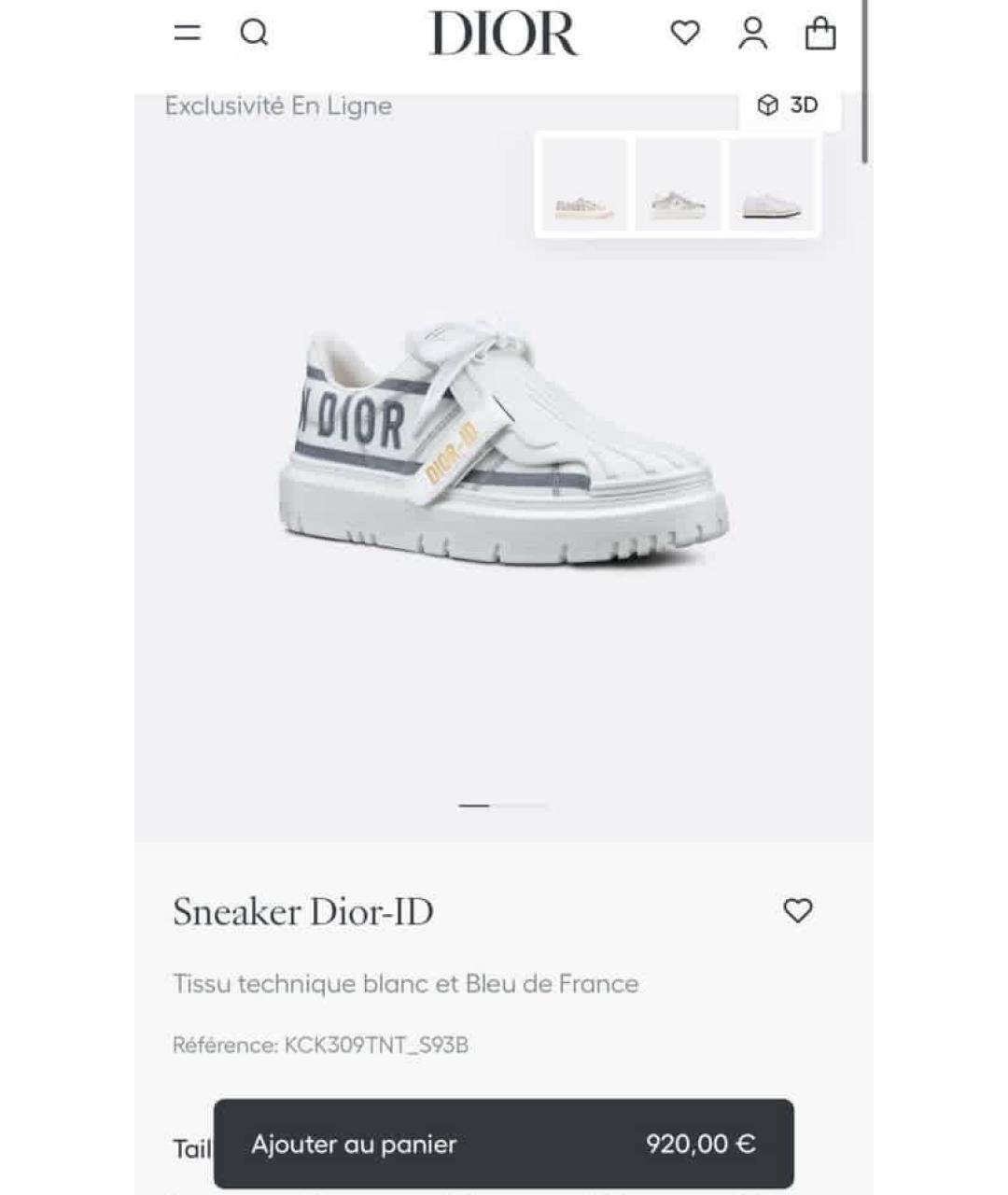Click the Sneaker Dior-ID title
The width and height of the screenshot is (1008, 1195).
pyautogui.click(x=303, y=911)
